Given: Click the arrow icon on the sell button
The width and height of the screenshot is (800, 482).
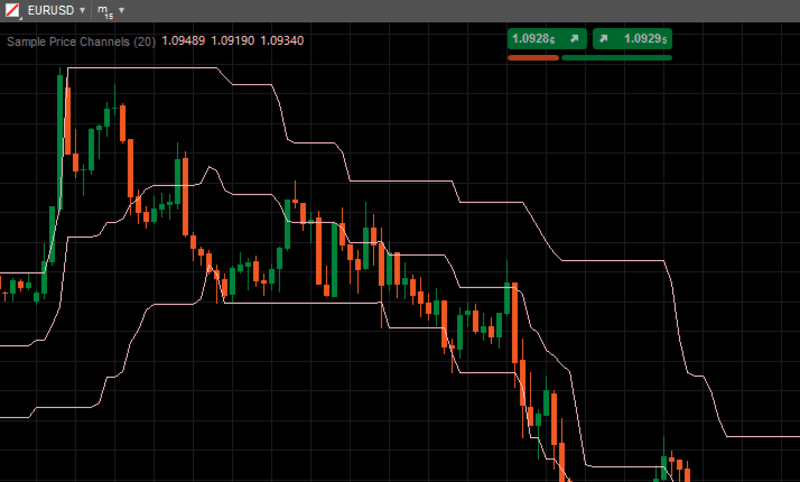Looking at the screenshot, I should (574, 39).
